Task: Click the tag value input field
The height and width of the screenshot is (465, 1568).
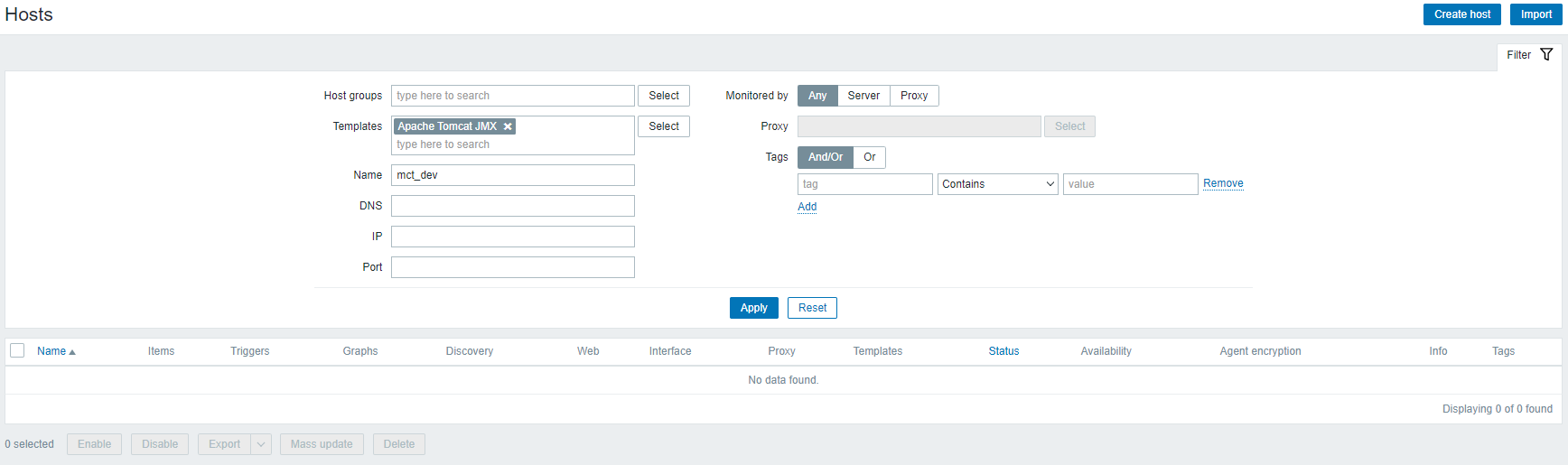Action: (1131, 184)
